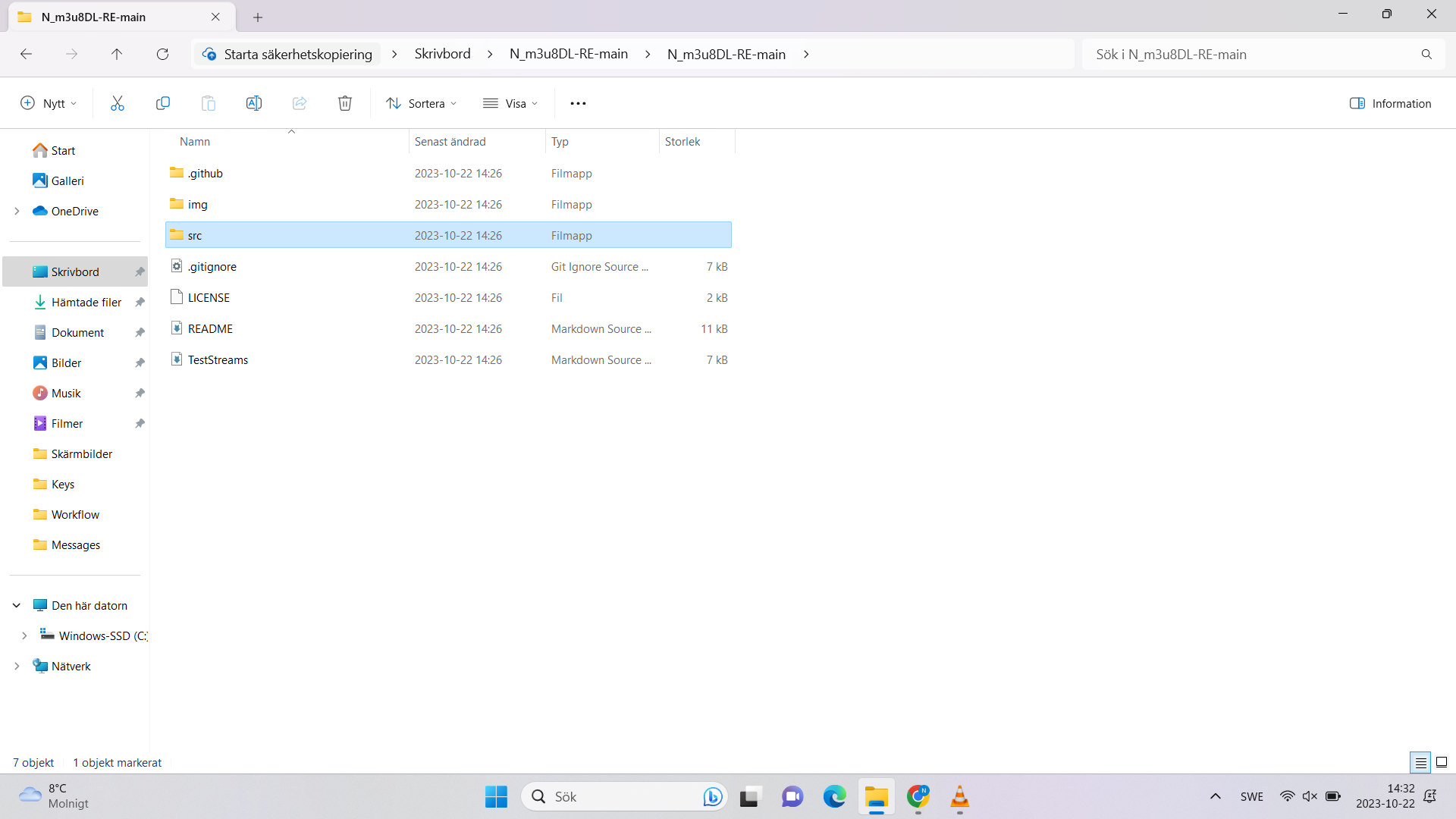Click the Cut scissors icon

117,103
